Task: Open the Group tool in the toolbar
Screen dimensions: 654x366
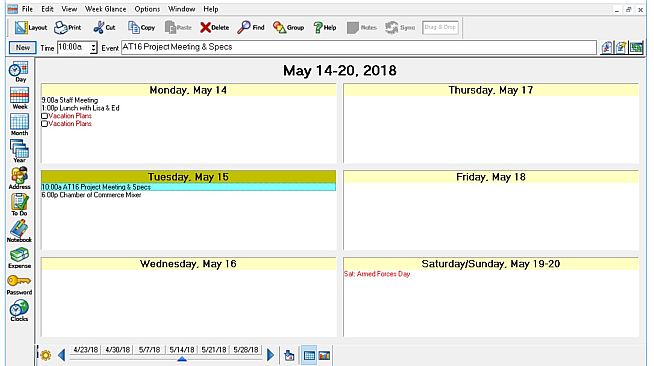Action: (288, 28)
